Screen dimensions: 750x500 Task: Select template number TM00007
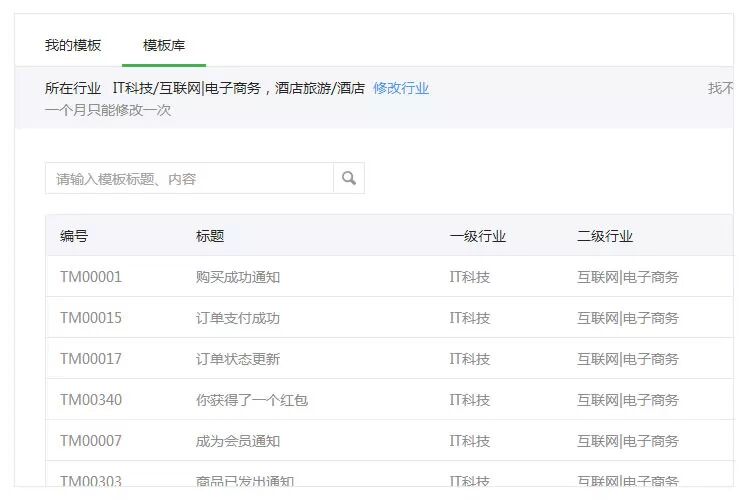[x=91, y=441]
